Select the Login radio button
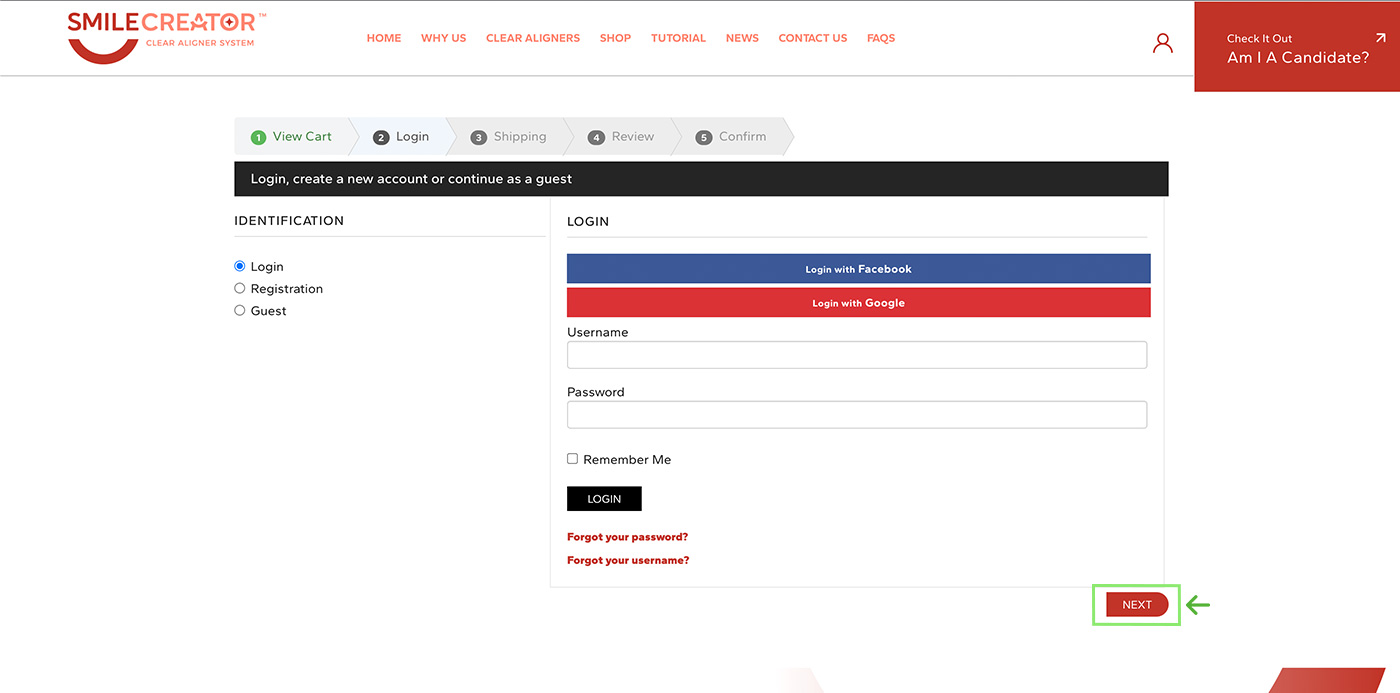This screenshot has width=1400, height=693. coord(240,266)
